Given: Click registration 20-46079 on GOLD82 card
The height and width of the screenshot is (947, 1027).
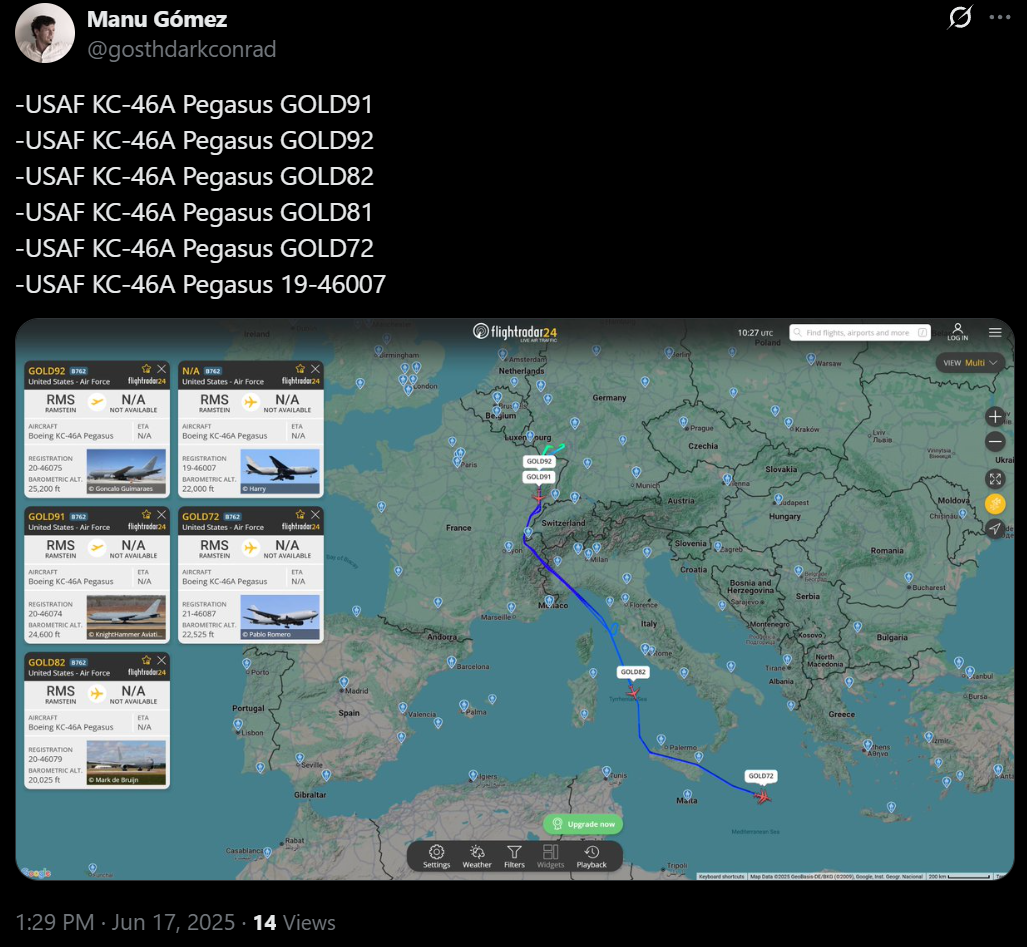Looking at the screenshot, I should (x=45, y=759).
